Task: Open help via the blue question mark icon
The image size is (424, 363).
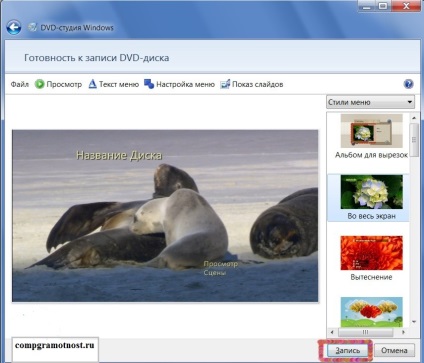Action: [x=408, y=84]
